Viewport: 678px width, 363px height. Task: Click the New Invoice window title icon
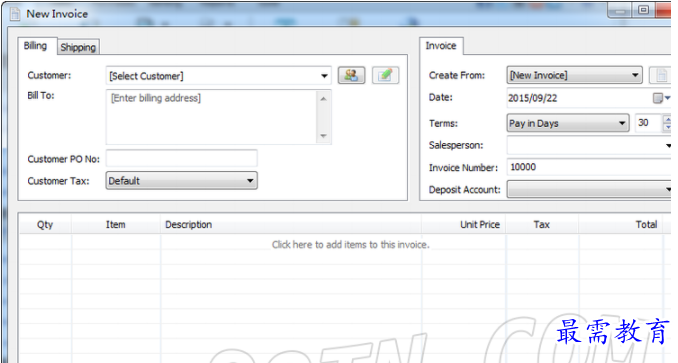(15, 14)
